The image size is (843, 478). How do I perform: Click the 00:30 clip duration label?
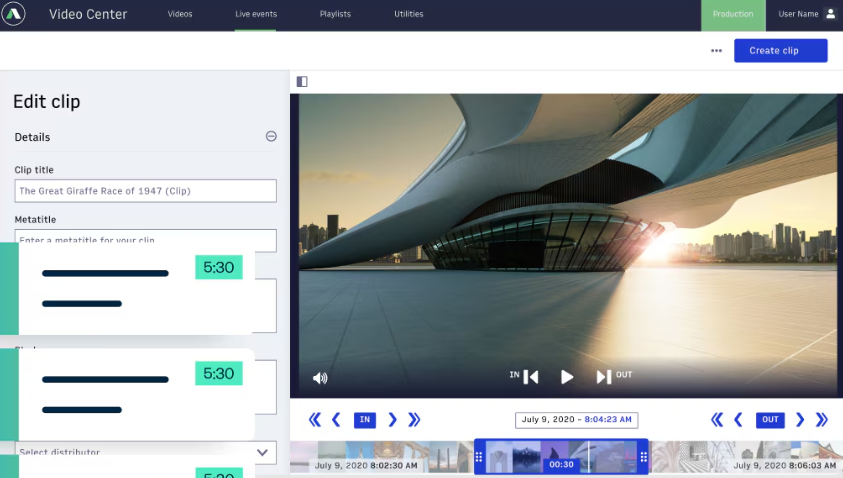[561, 465]
